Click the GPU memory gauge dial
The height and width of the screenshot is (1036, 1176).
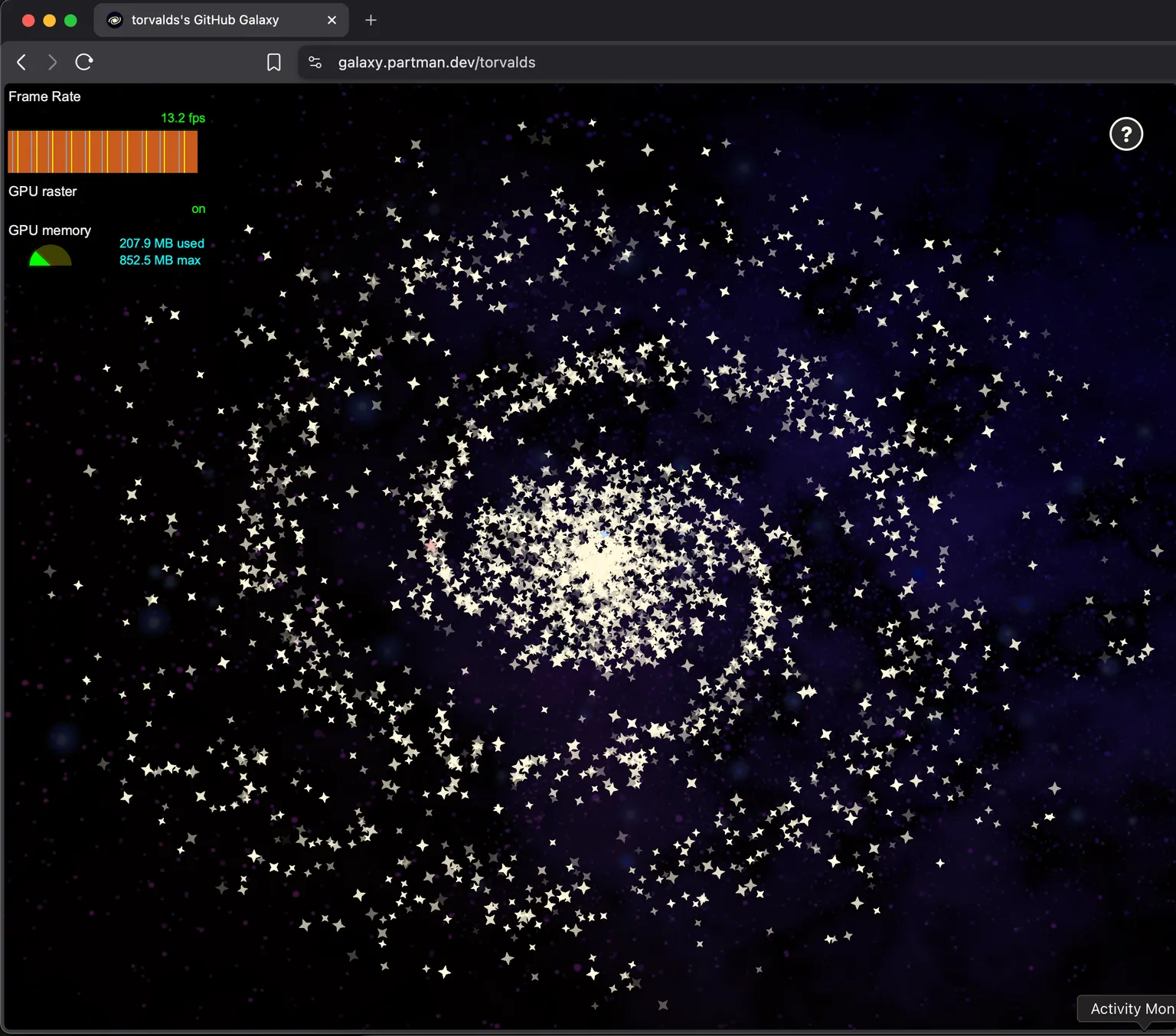pyautogui.click(x=51, y=255)
